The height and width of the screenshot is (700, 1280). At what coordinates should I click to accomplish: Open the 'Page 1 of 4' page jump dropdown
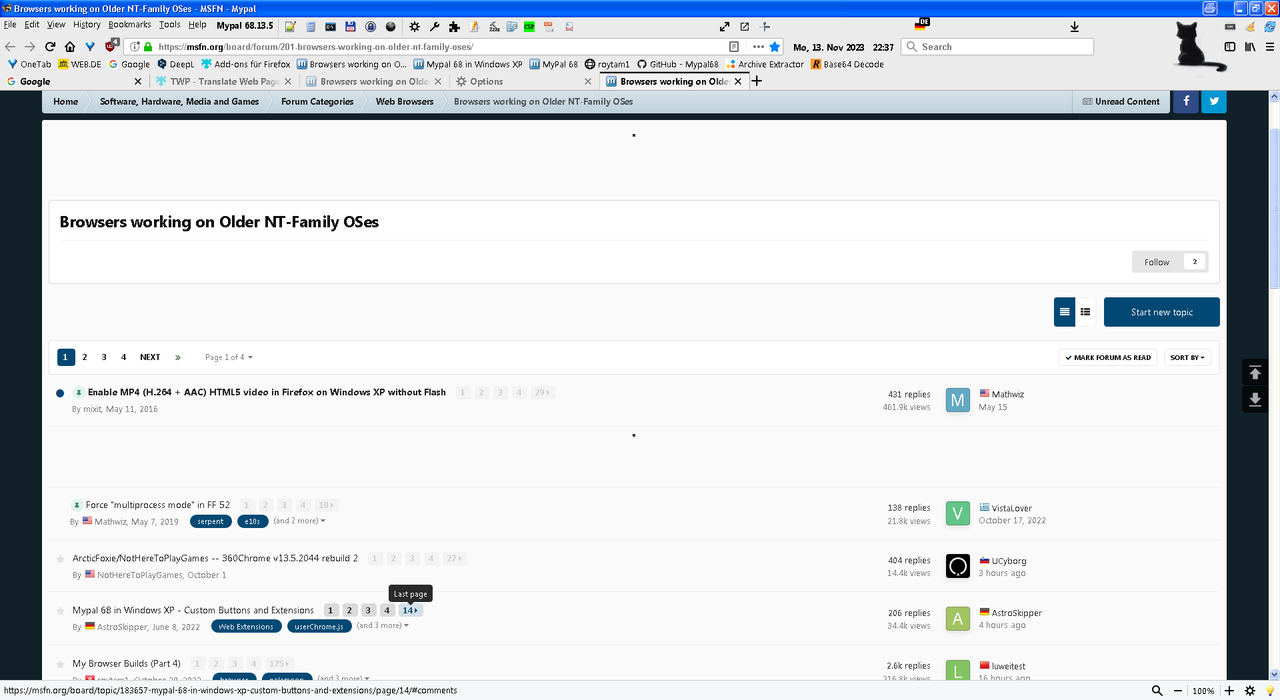(x=229, y=357)
